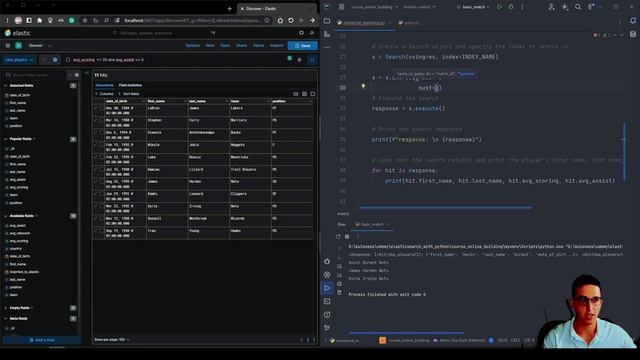640x360 pixels.
Task: Click the horizontal scrollbar under code editor
Action: pos(445,207)
